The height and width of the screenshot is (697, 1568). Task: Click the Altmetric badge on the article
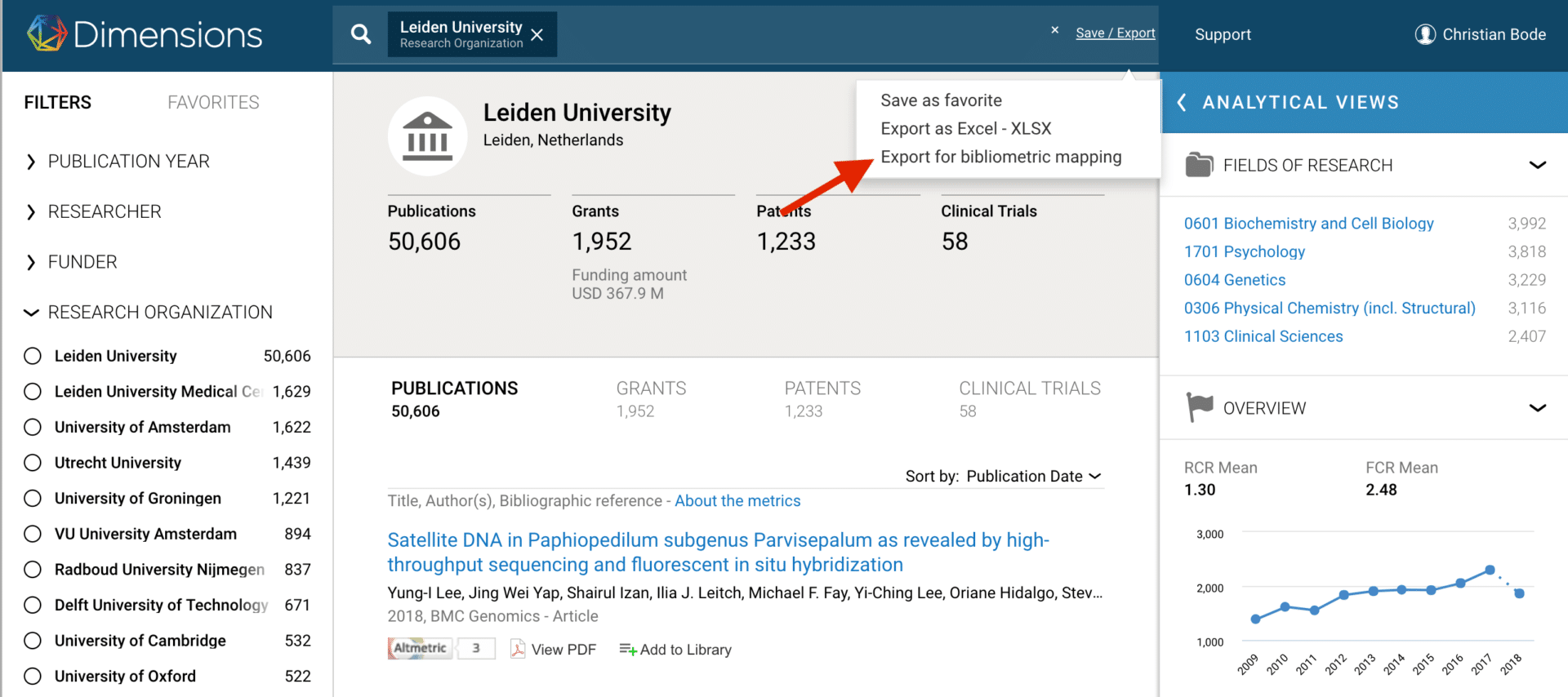(420, 649)
